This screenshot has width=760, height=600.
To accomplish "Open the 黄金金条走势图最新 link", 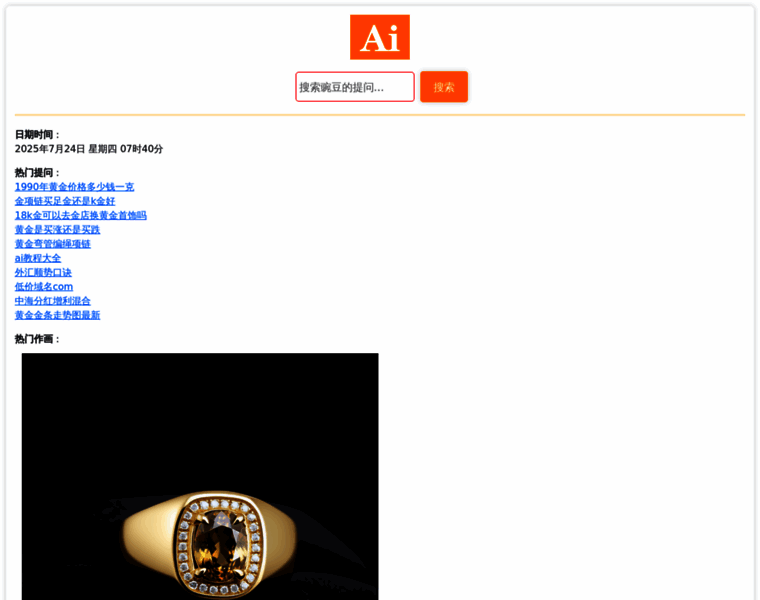I will (57, 315).
